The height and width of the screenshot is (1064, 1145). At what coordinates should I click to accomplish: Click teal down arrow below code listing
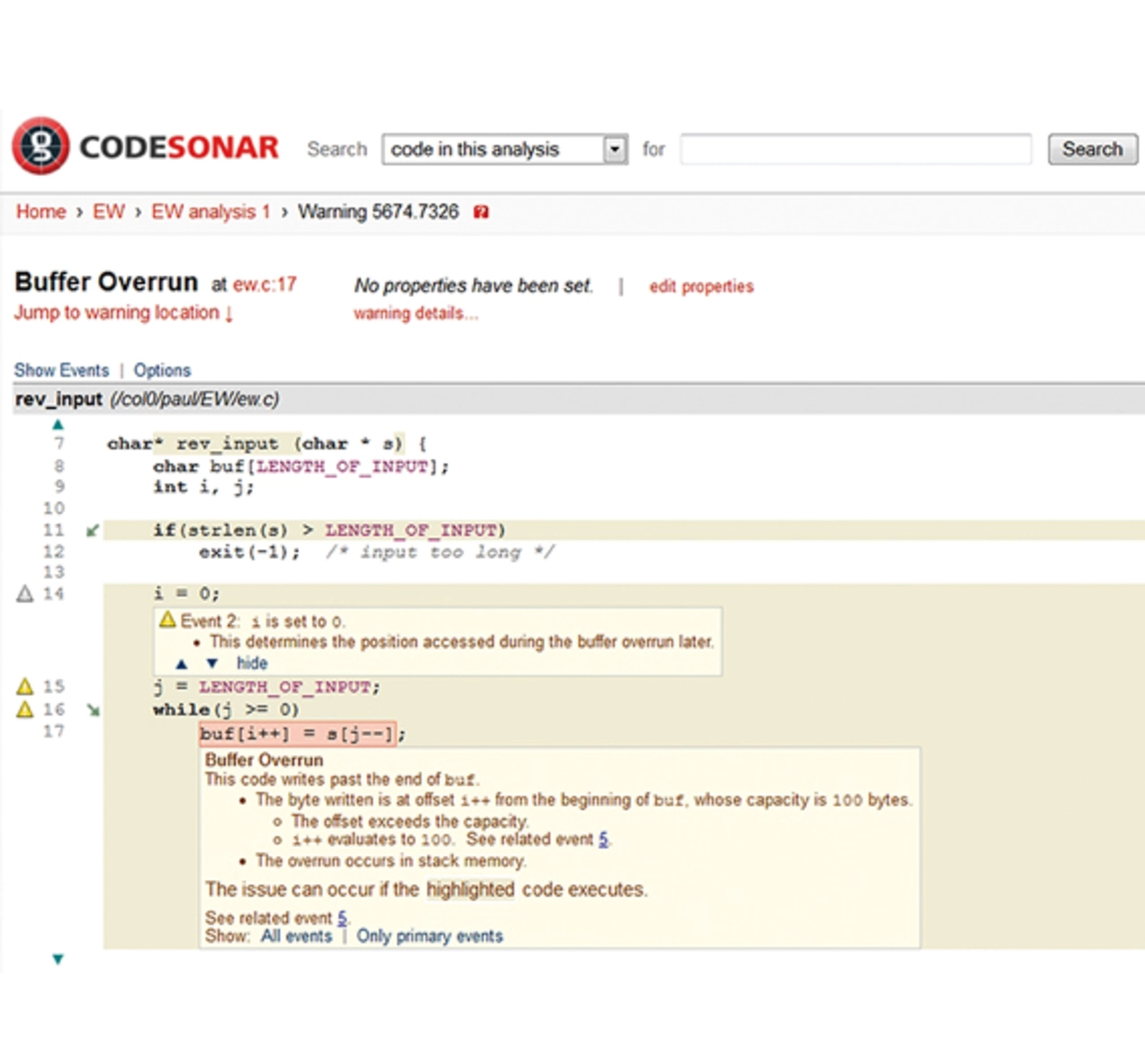coord(58,959)
